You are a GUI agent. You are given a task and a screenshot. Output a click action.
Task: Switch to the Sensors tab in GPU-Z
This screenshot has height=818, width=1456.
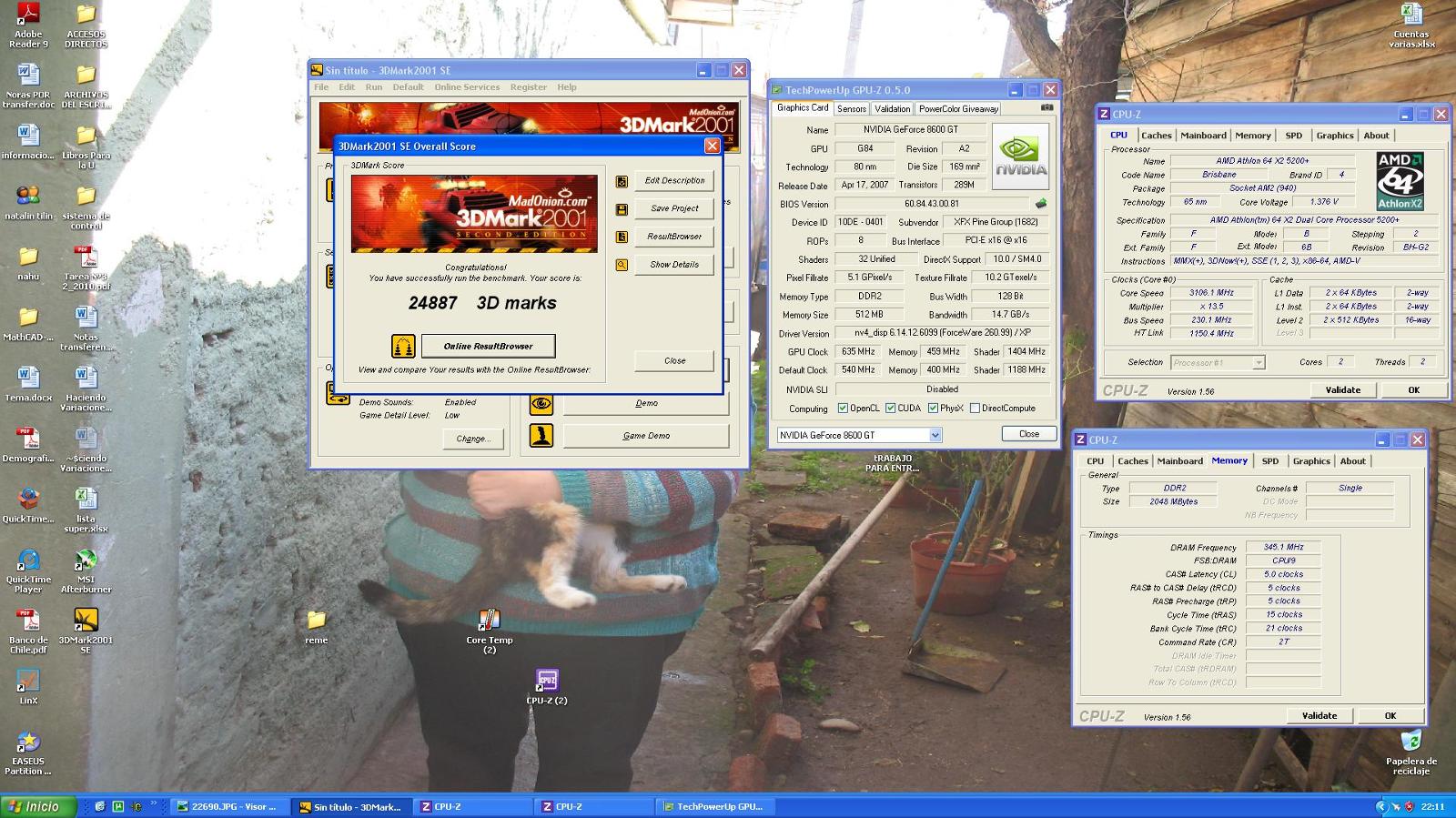tap(852, 108)
